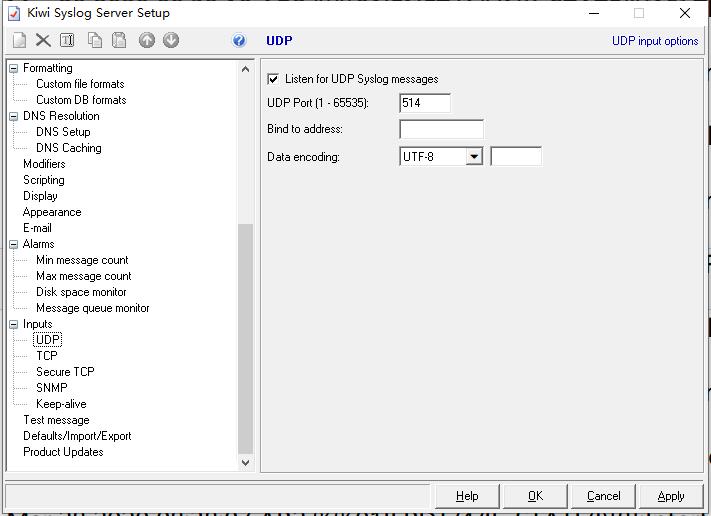The image size is (711, 516).
Task: Click the UDP Port input field
Action: tap(425, 103)
